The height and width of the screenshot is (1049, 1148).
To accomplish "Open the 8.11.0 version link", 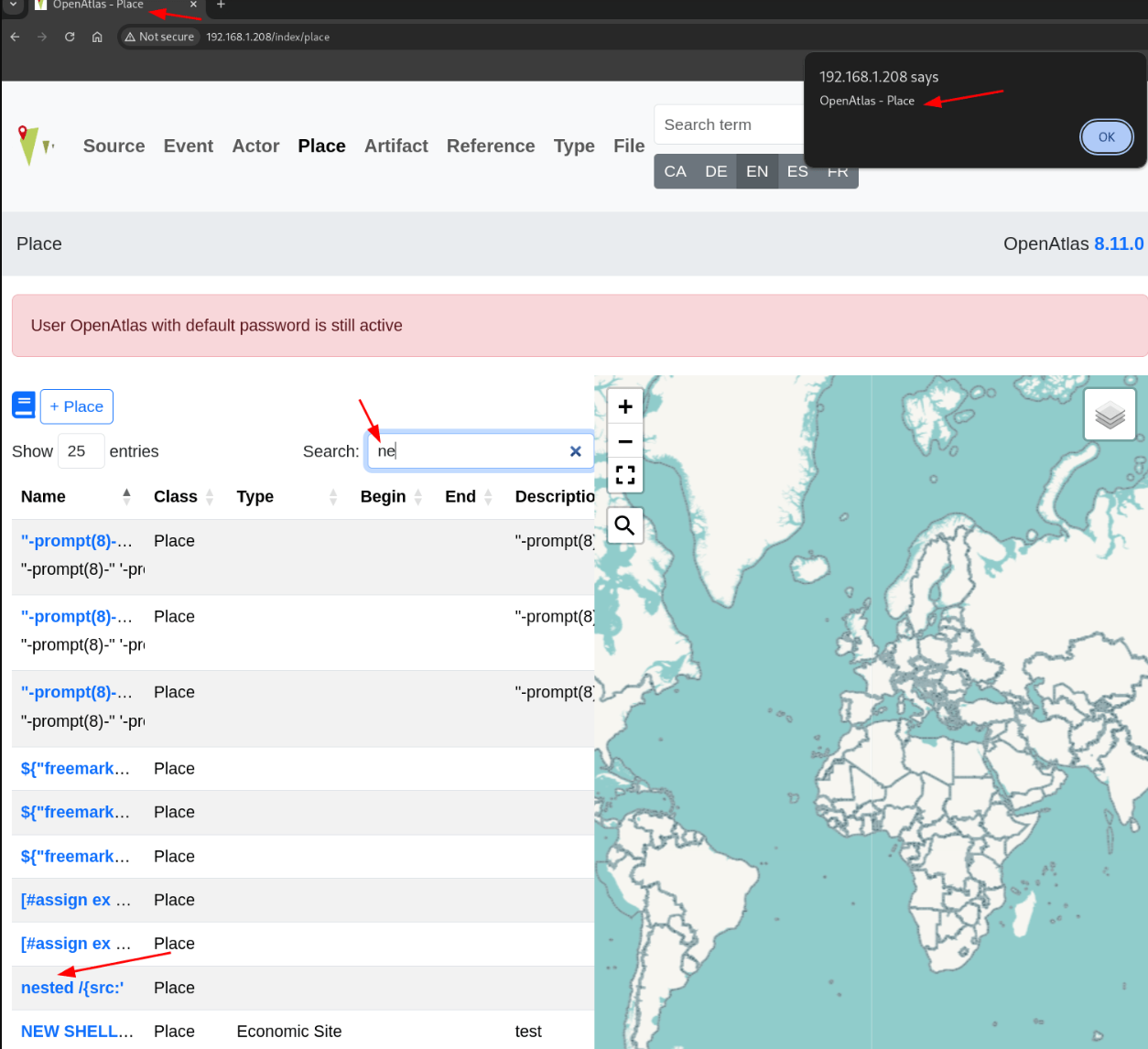I will pos(1119,243).
